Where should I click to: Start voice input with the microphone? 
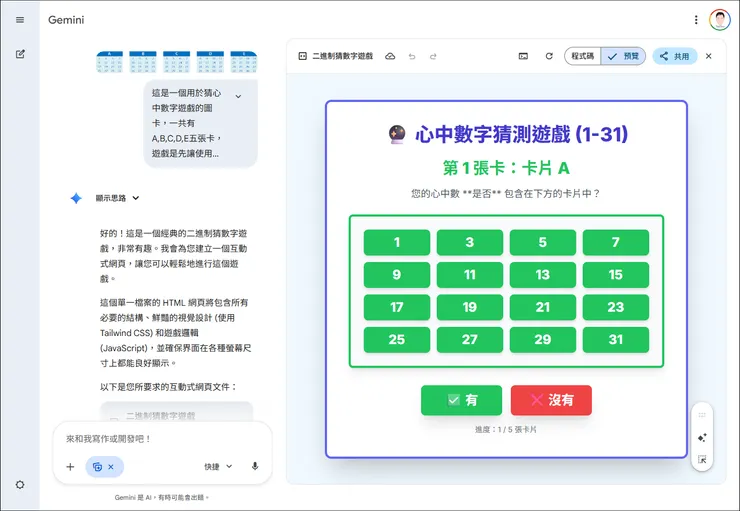[255, 467]
